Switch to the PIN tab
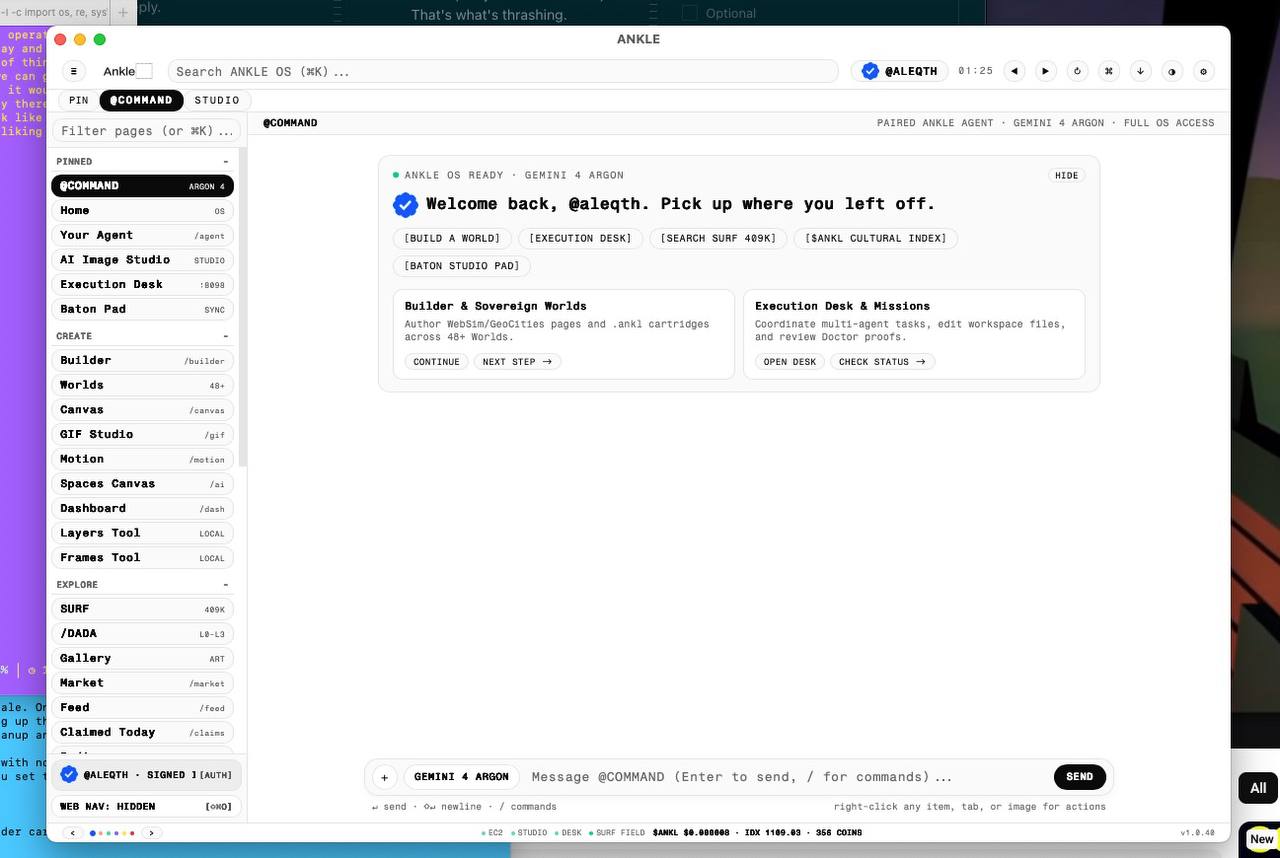 click(79, 100)
